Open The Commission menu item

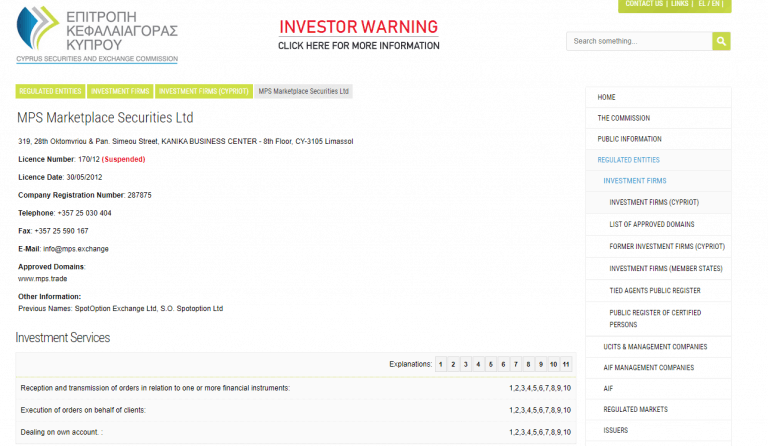(x=658, y=118)
